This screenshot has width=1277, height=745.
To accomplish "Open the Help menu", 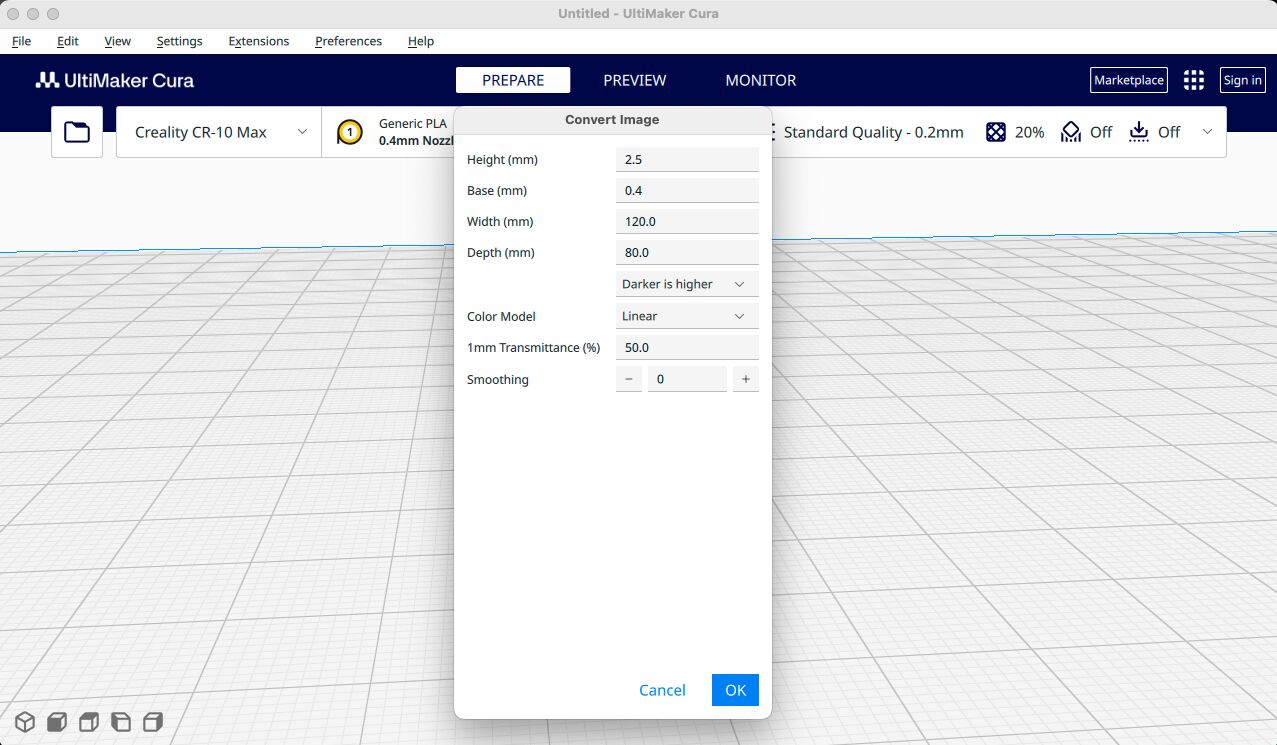I will pos(421,41).
